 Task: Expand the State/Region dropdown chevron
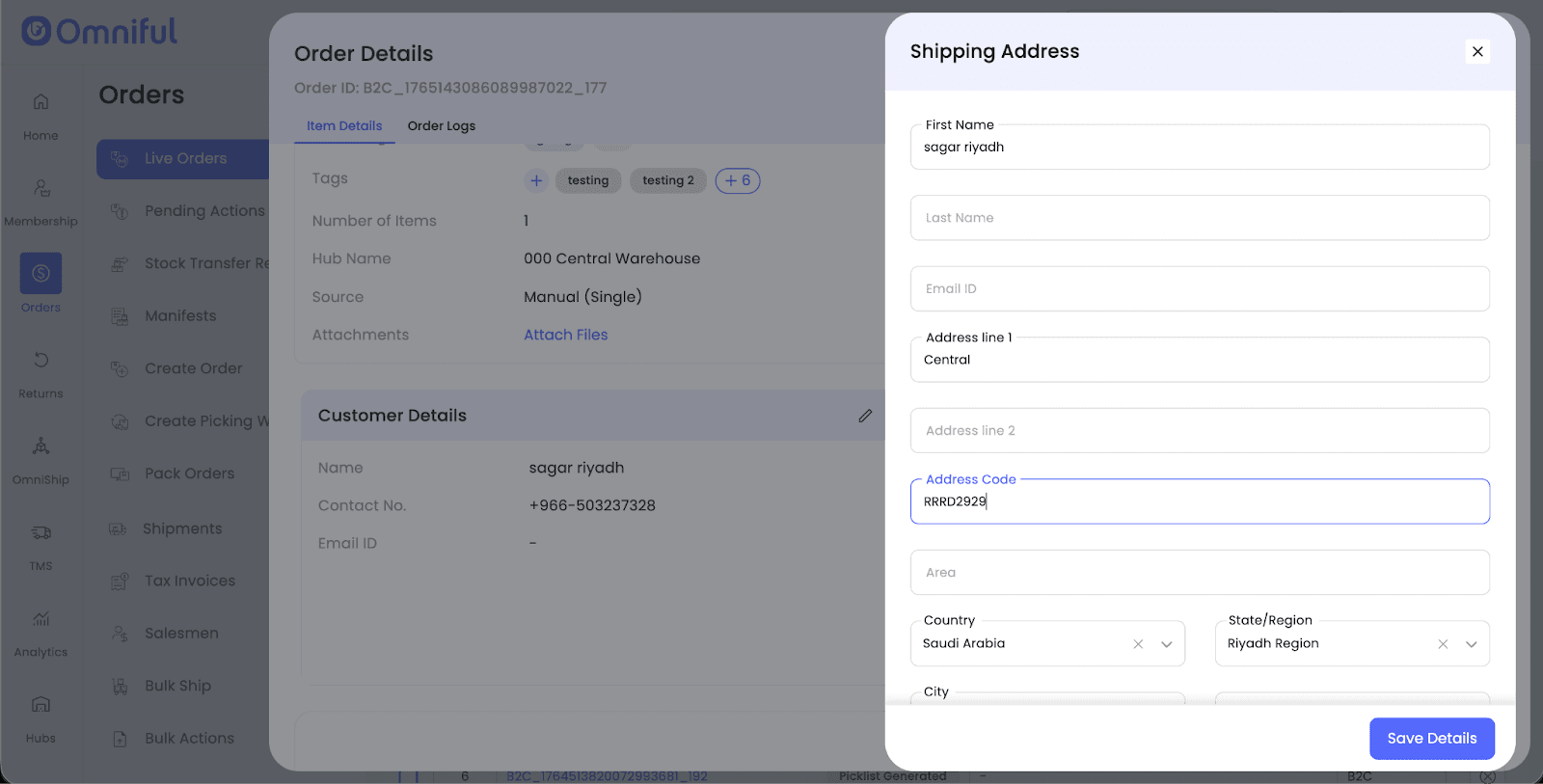[x=1472, y=644]
